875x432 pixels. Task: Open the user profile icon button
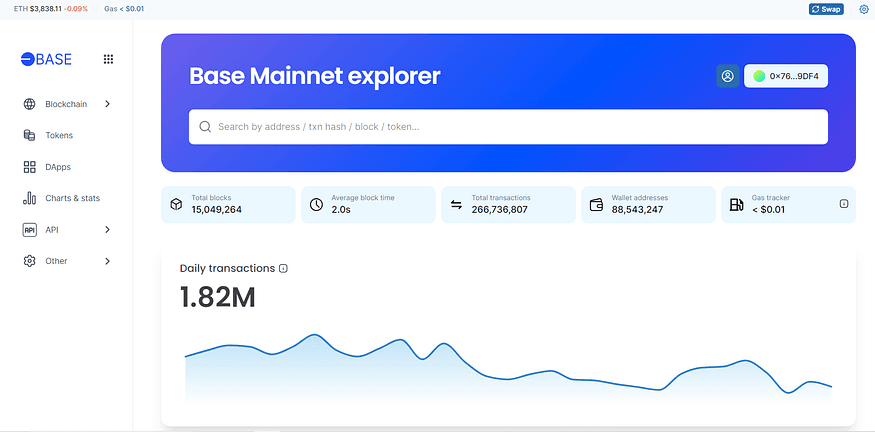[728, 76]
